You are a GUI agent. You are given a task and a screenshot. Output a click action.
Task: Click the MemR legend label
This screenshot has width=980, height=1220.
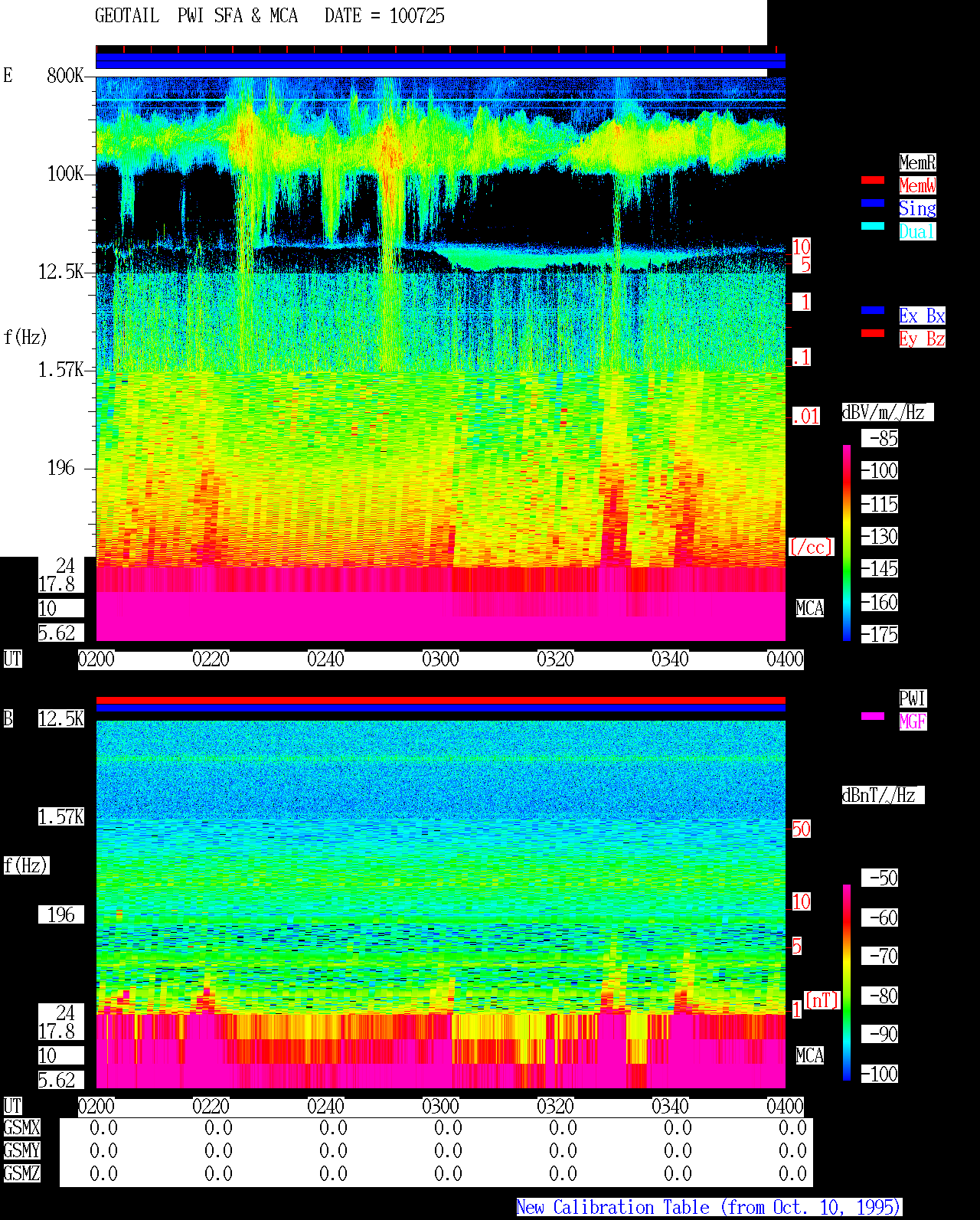(917, 162)
